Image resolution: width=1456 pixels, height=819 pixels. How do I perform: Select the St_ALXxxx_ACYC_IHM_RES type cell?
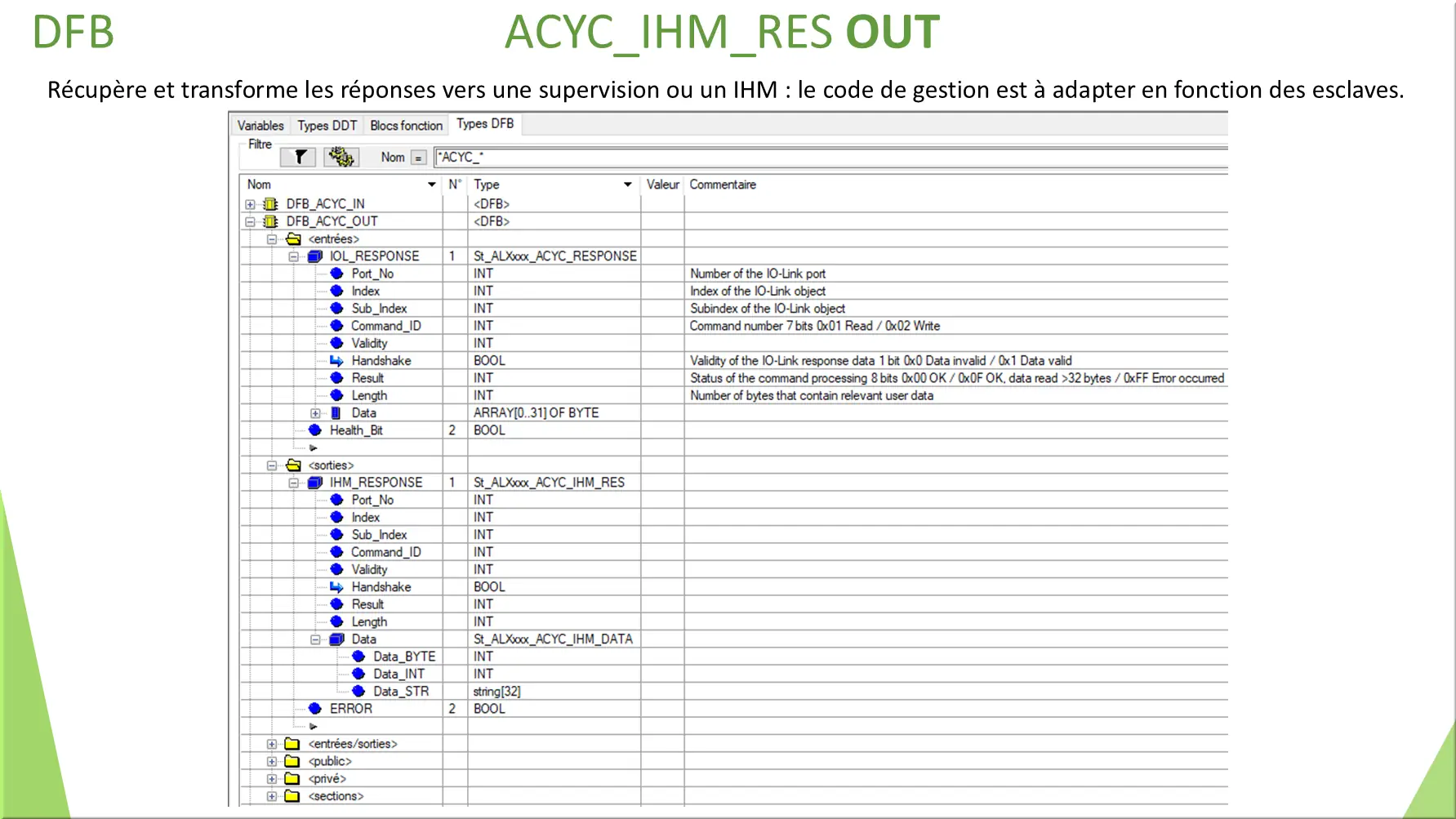554,483
